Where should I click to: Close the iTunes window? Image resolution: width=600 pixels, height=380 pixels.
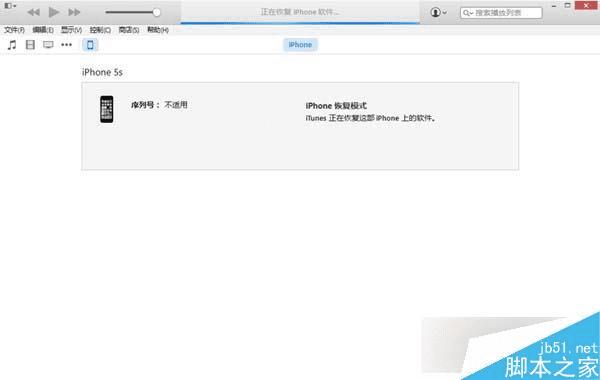[x=586, y=5]
